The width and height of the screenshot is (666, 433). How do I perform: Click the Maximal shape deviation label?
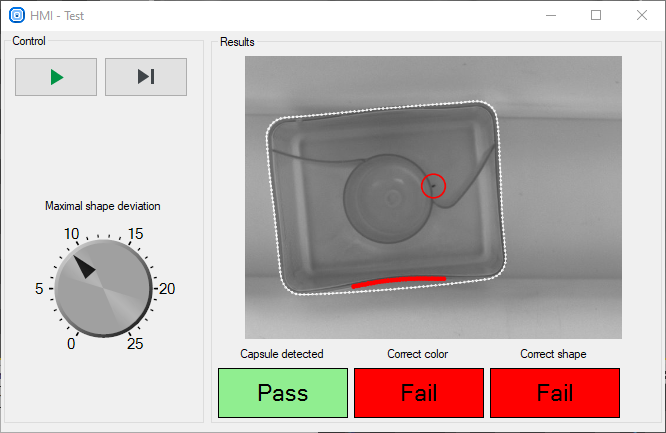[102, 206]
